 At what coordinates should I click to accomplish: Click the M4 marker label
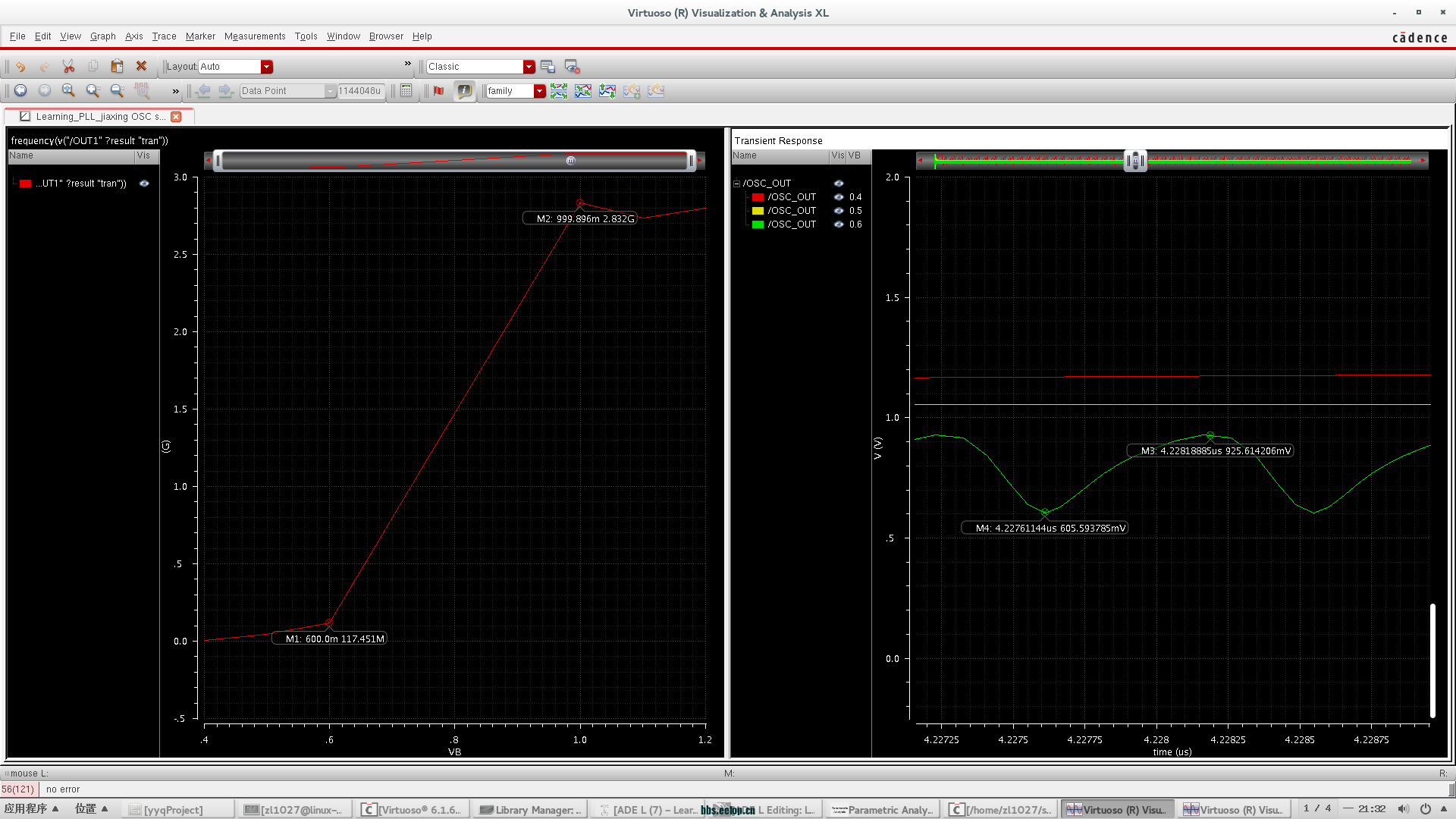click(1045, 529)
